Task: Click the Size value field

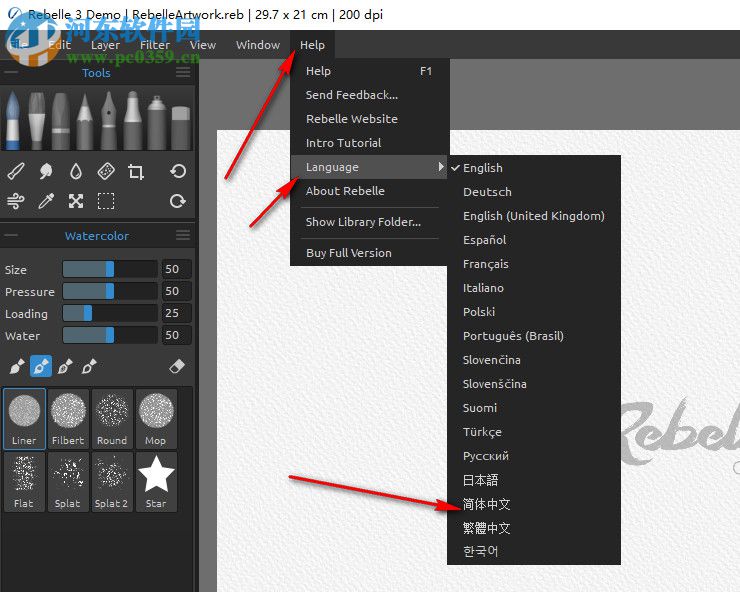Action: (177, 269)
